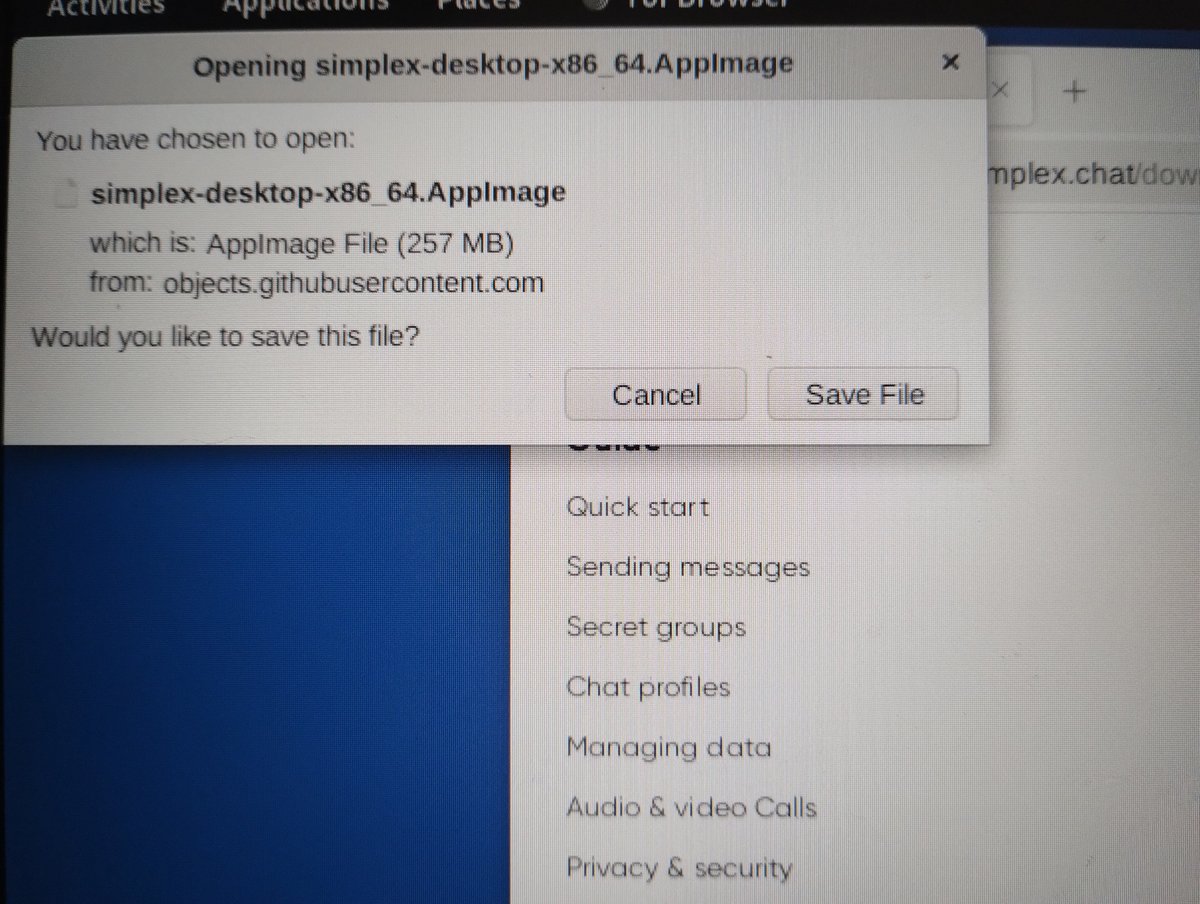This screenshot has height=904, width=1200.
Task: Open Privacy & security guide link
Action: 679,868
